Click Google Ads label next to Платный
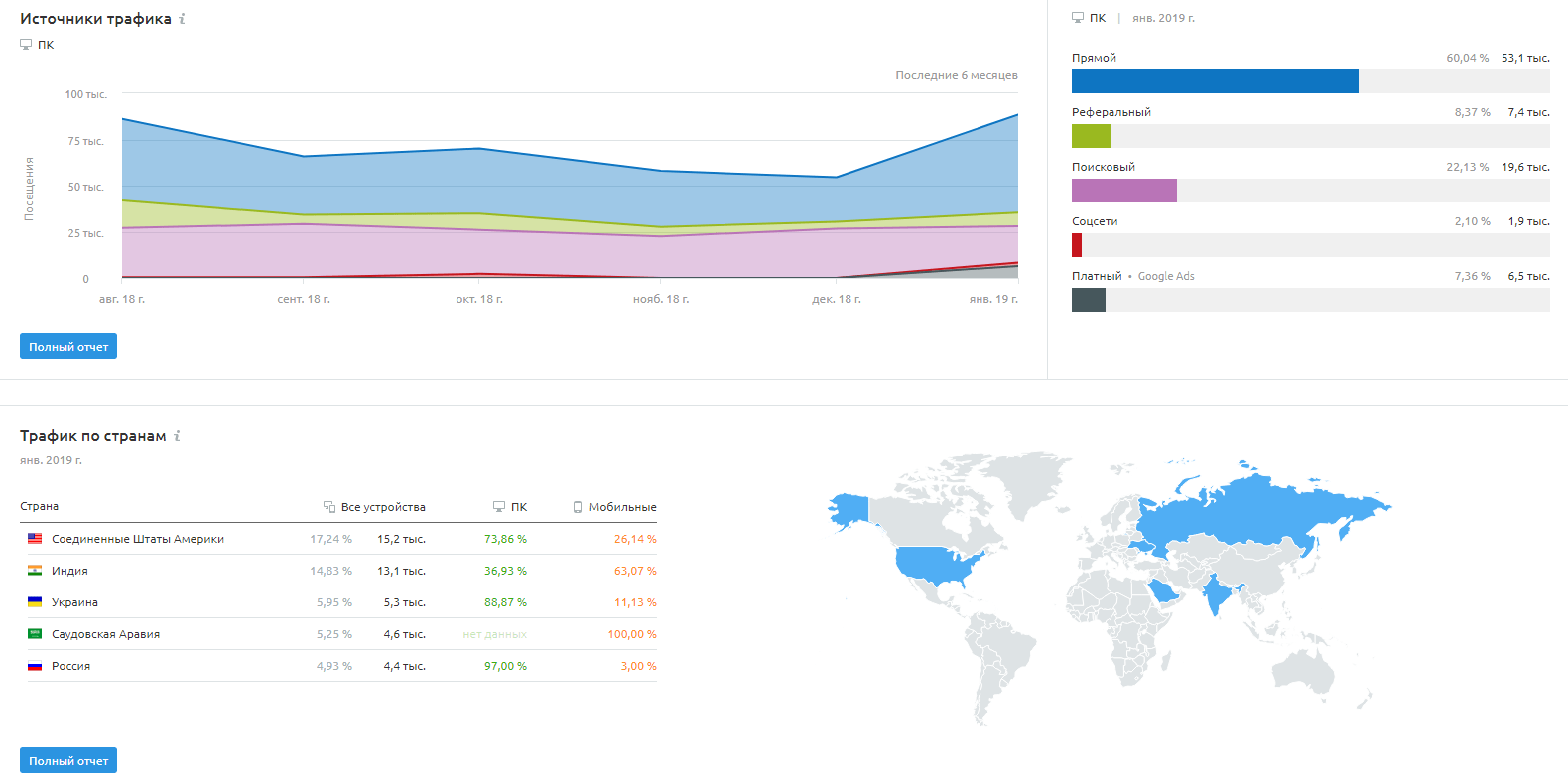 coord(1166,276)
